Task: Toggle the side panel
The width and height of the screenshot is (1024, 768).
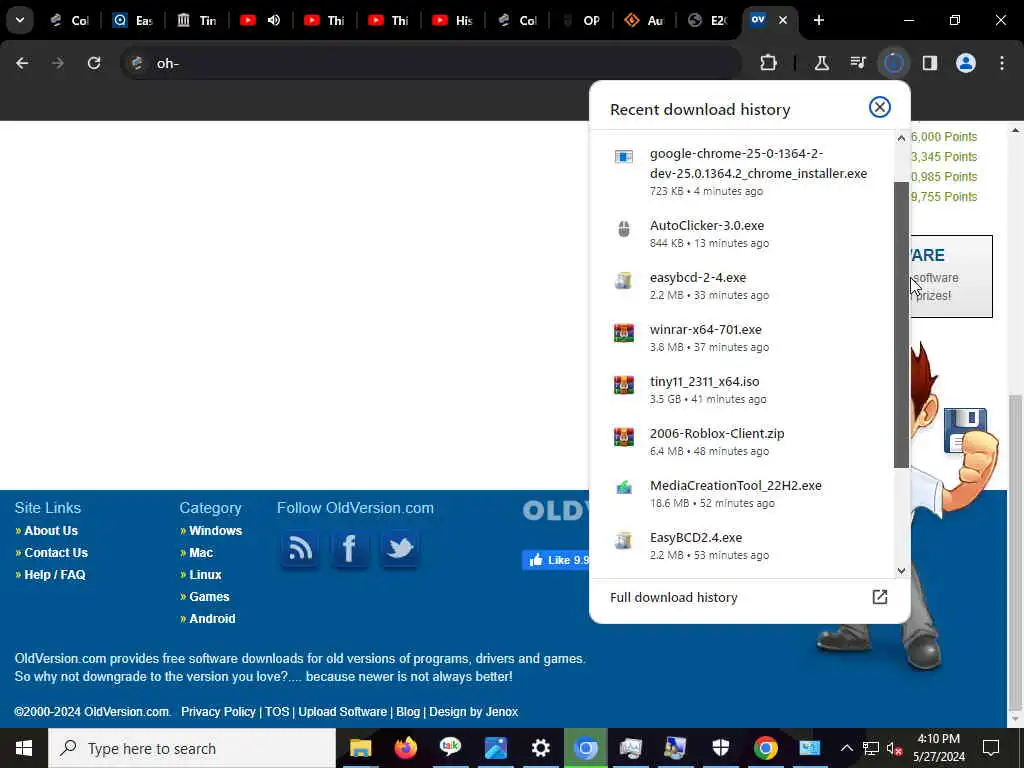Action: pyautogui.click(x=929, y=63)
